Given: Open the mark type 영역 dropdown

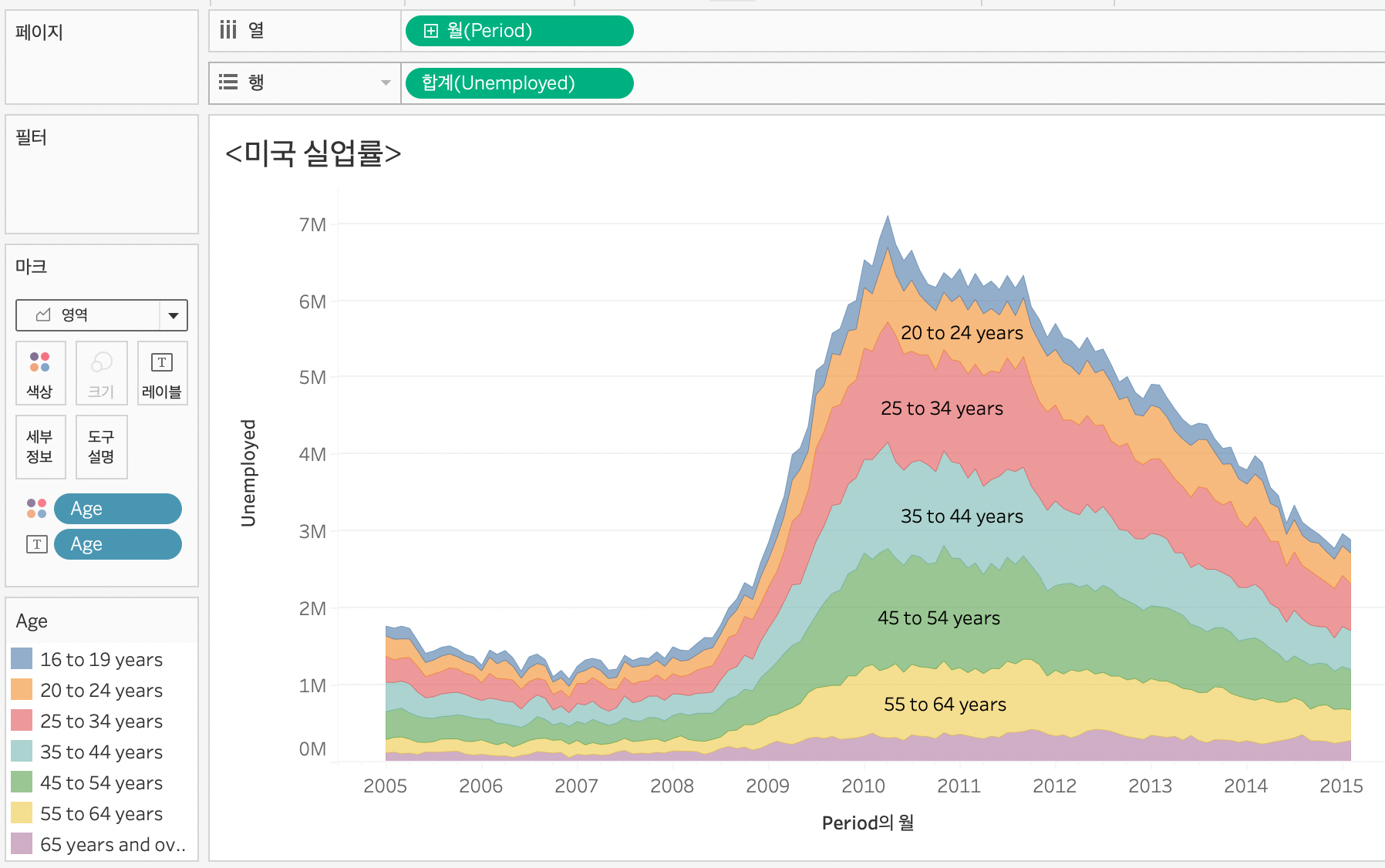Looking at the screenshot, I should [x=174, y=315].
